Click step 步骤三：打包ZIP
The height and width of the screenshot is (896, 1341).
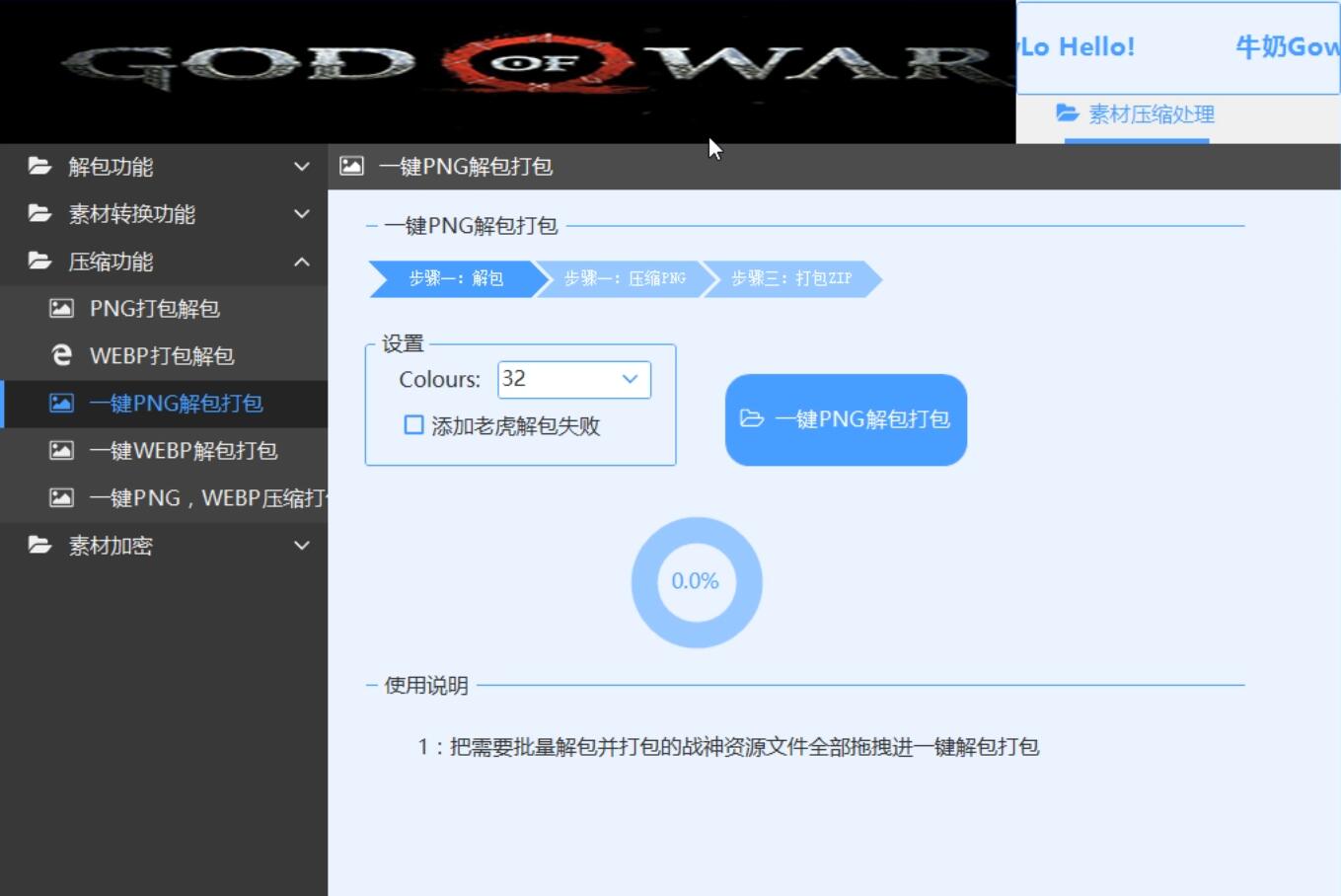click(x=791, y=279)
